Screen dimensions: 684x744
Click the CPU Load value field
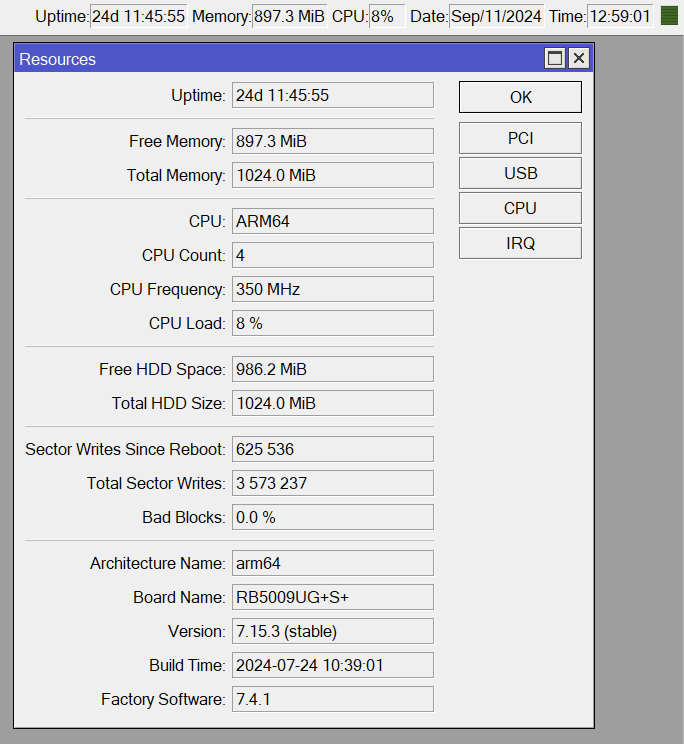coord(333,323)
